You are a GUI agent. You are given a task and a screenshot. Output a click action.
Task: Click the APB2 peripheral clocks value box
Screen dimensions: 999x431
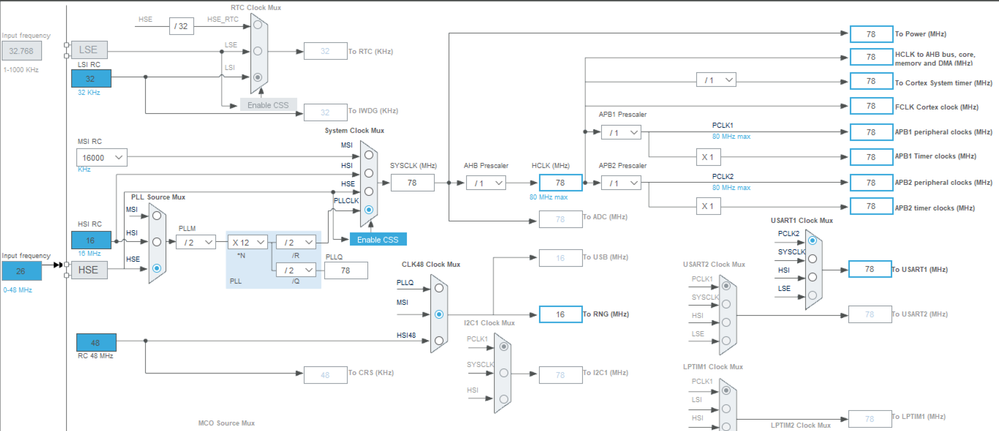point(871,182)
